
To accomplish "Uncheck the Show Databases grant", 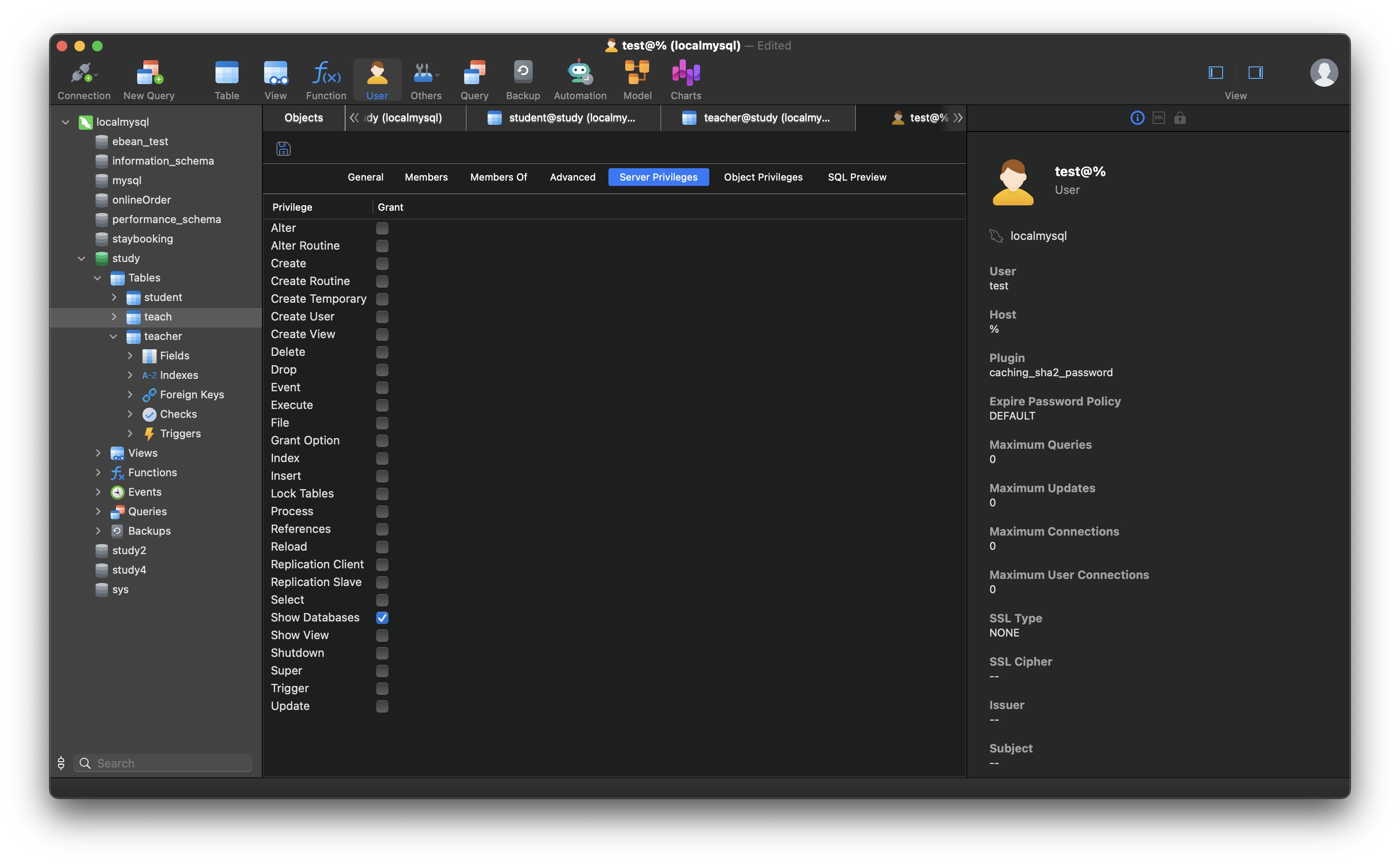I will pyautogui.click(x=381, y=618).
